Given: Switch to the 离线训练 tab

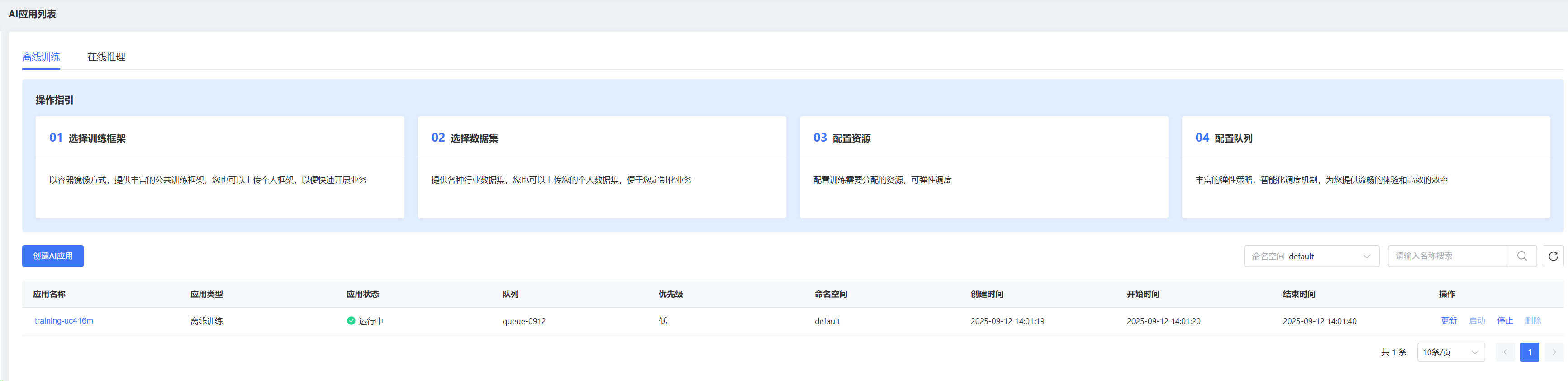Looking at the screenshot, I should [41, 57].
